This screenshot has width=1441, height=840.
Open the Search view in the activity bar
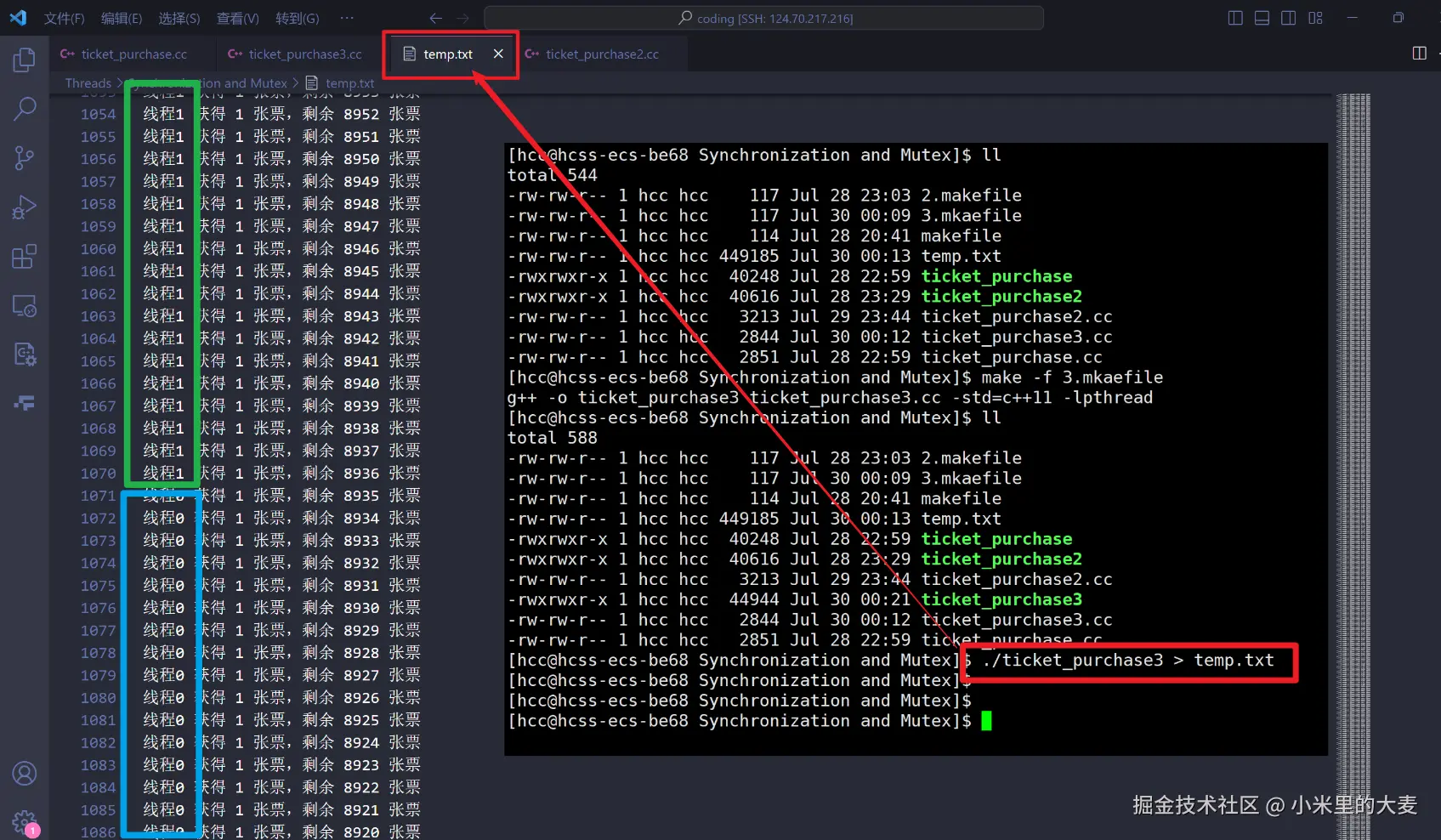(25, 108)
